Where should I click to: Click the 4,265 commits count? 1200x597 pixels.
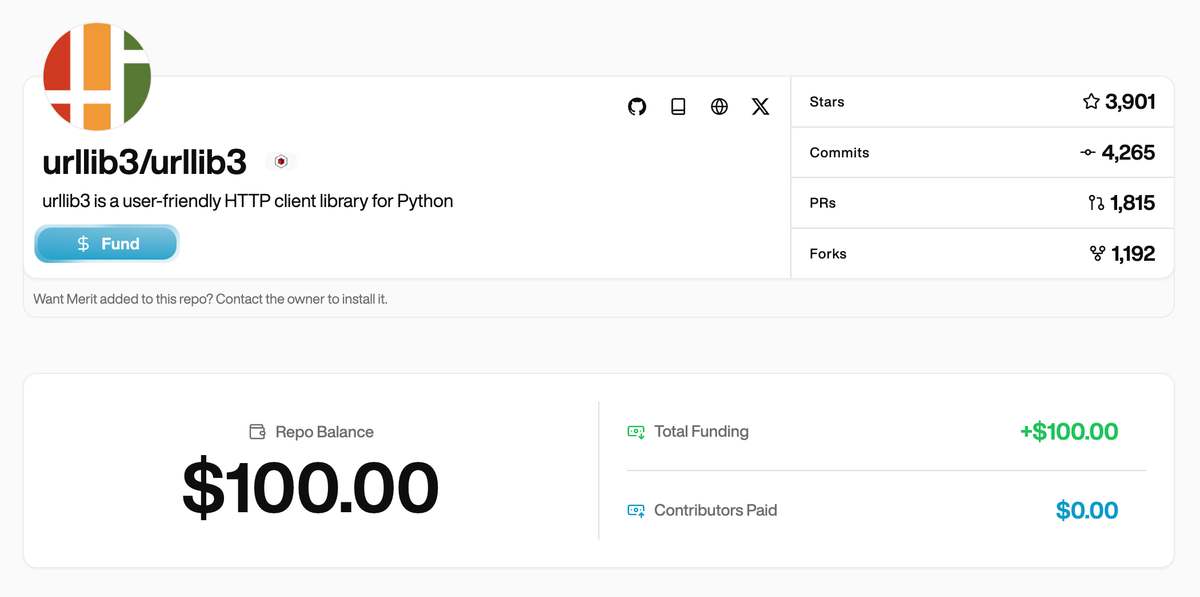pos(1129,153)
